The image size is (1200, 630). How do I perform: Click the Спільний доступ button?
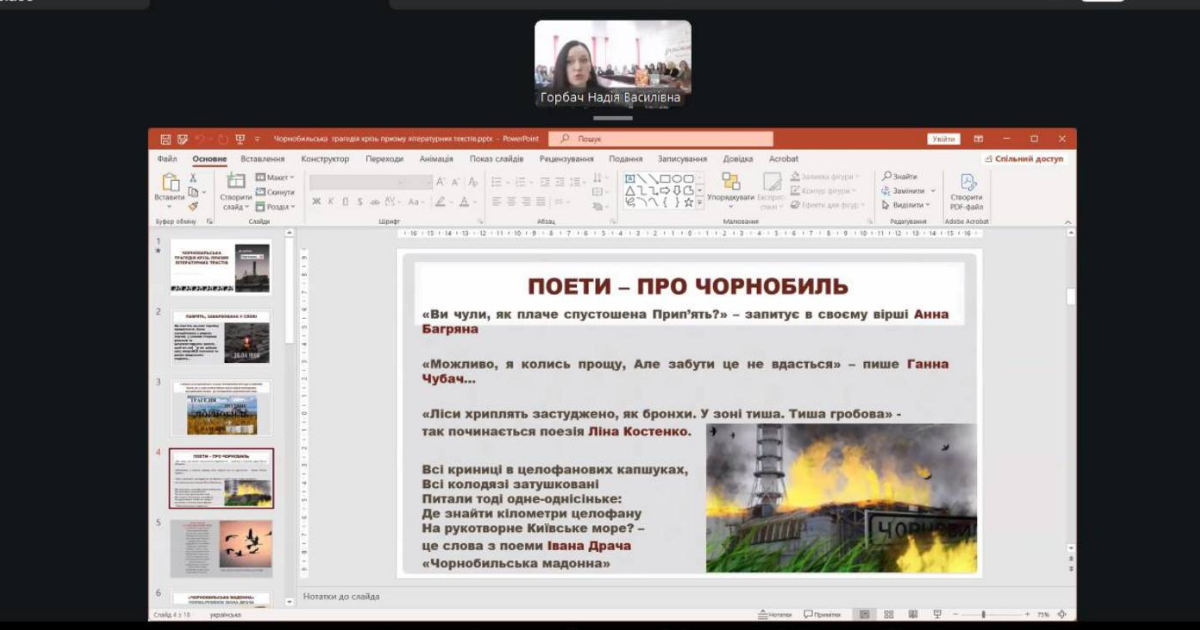click(x=1024, y=159)
